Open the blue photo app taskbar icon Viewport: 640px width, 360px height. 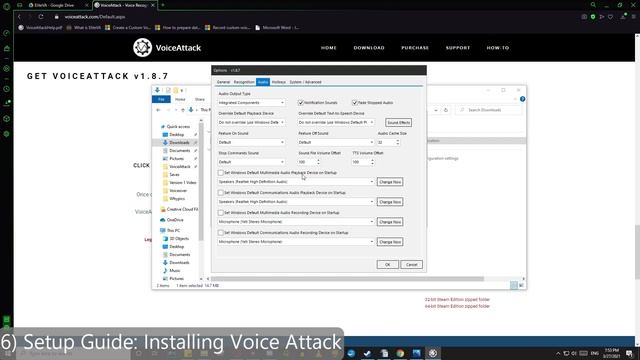tap(416, 353)
